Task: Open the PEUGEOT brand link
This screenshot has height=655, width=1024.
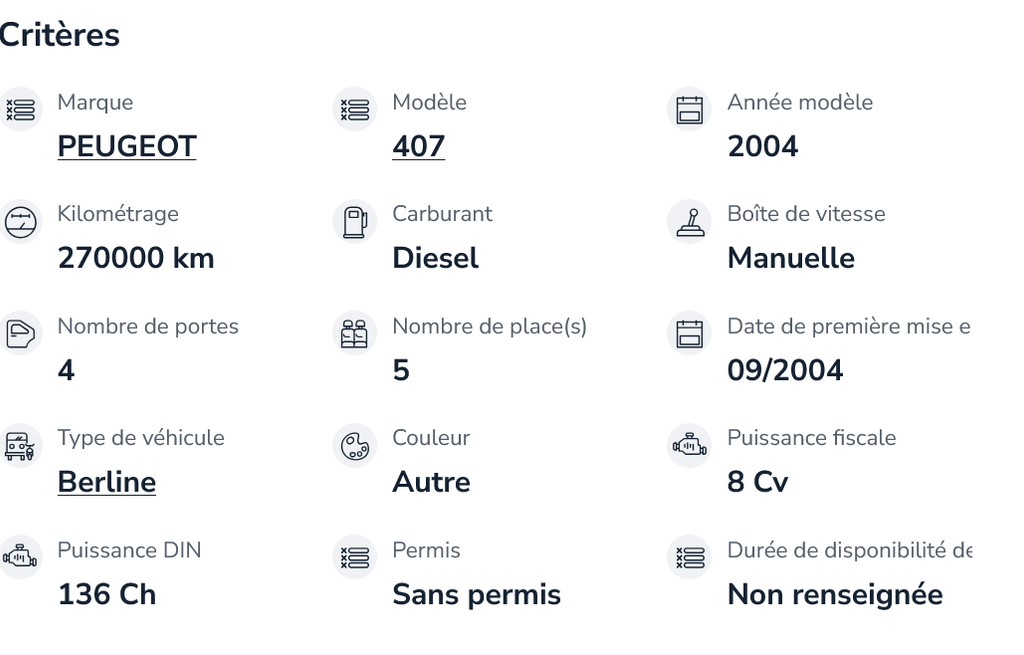Action: 127,146
